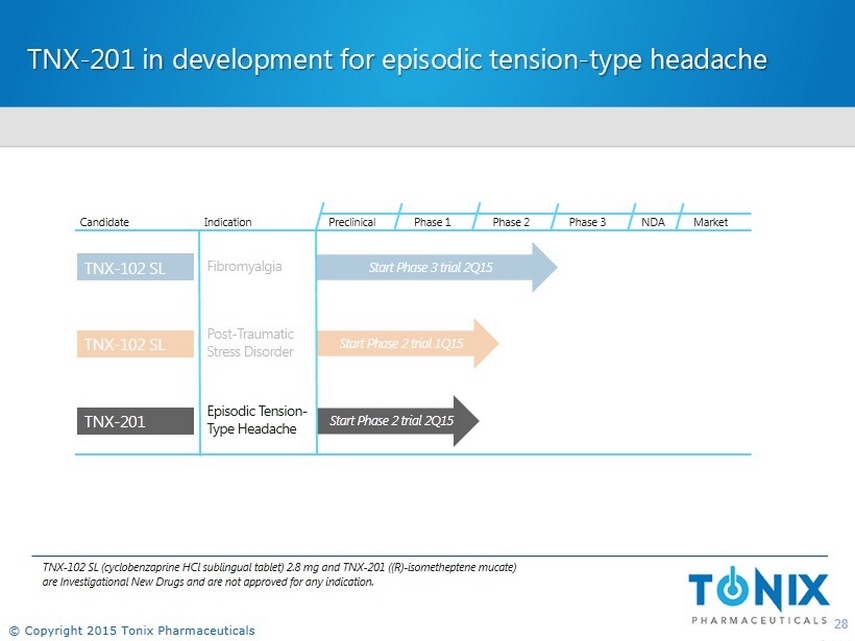This screenshot has height=641, width=855.
Task: Click the slide title about TNX-201
Action: pyautogui.click(x=397, y=60)
